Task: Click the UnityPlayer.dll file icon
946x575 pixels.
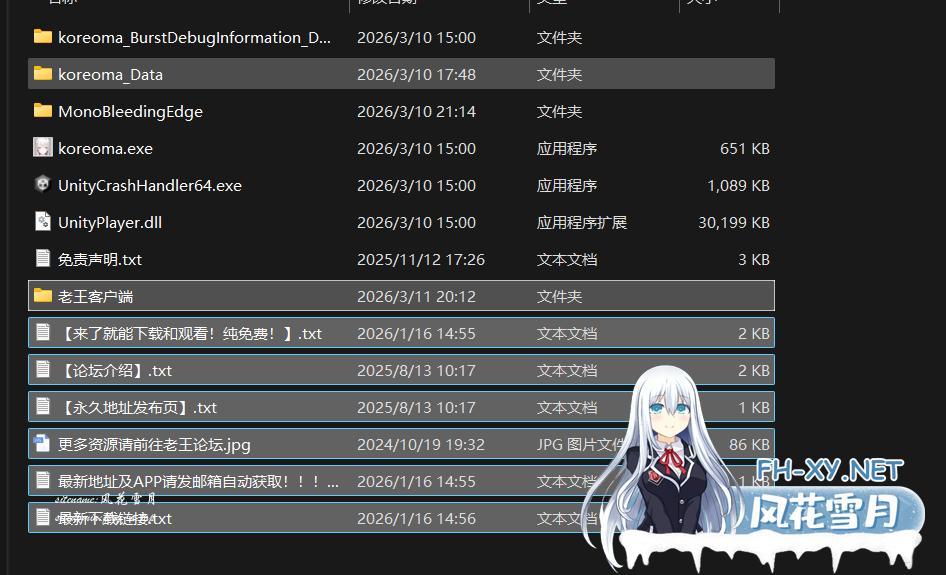Action: click(42, 222)
